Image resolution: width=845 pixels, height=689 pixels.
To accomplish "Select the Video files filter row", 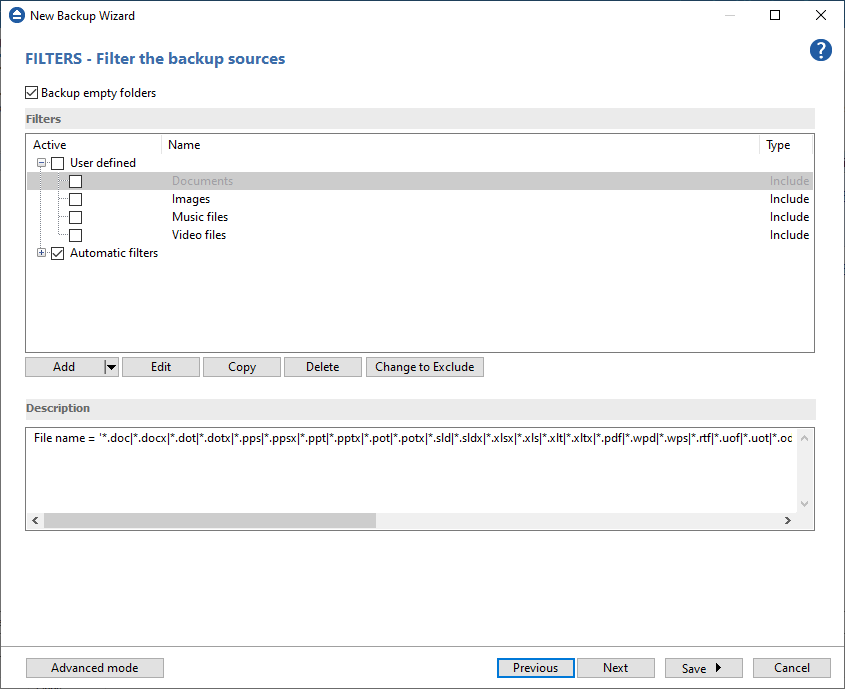I will pyautogui.click(x=420, y=235).
